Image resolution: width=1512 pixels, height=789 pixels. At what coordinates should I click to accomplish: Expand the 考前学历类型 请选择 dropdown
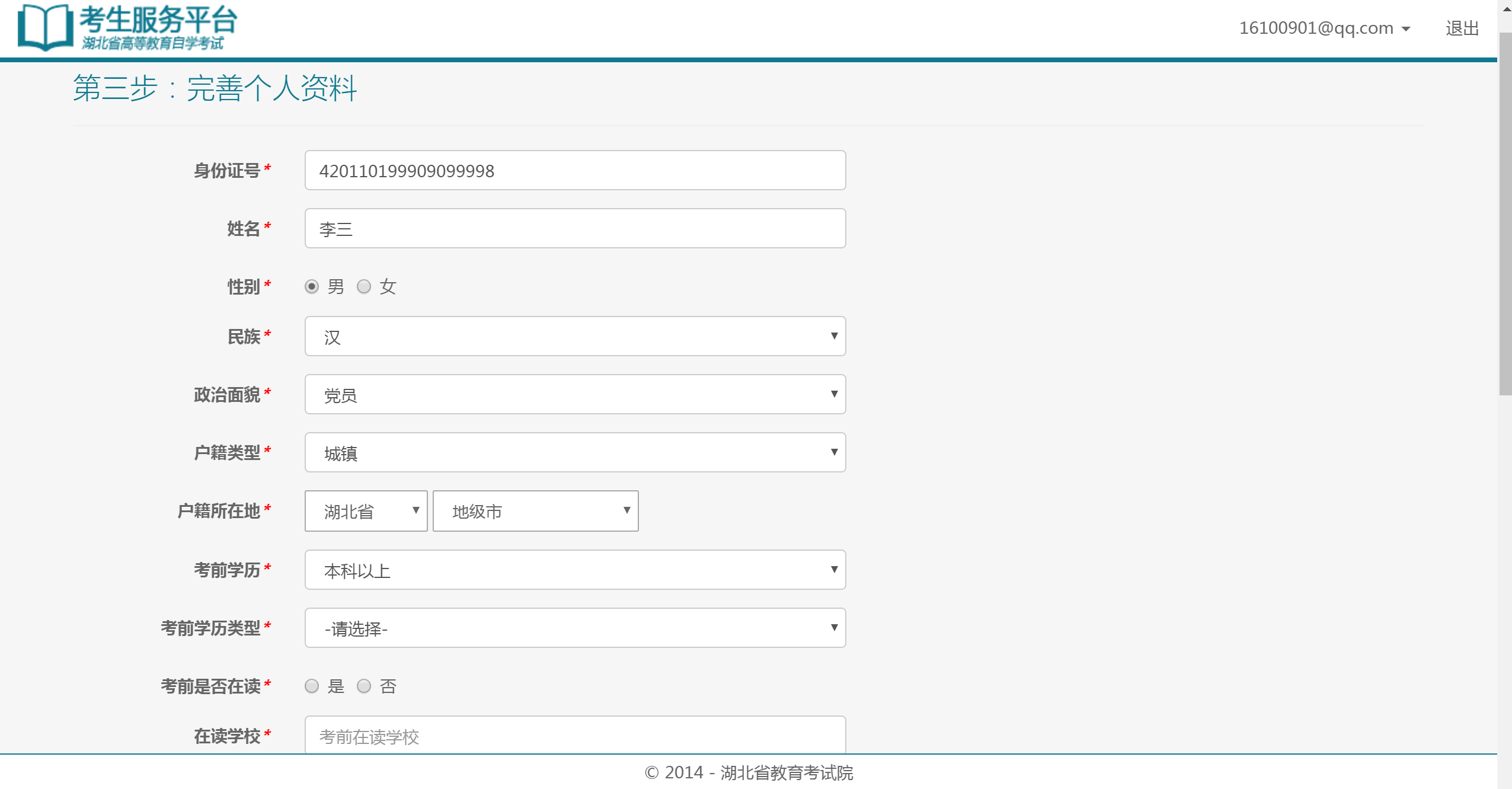tap(575, 628)
